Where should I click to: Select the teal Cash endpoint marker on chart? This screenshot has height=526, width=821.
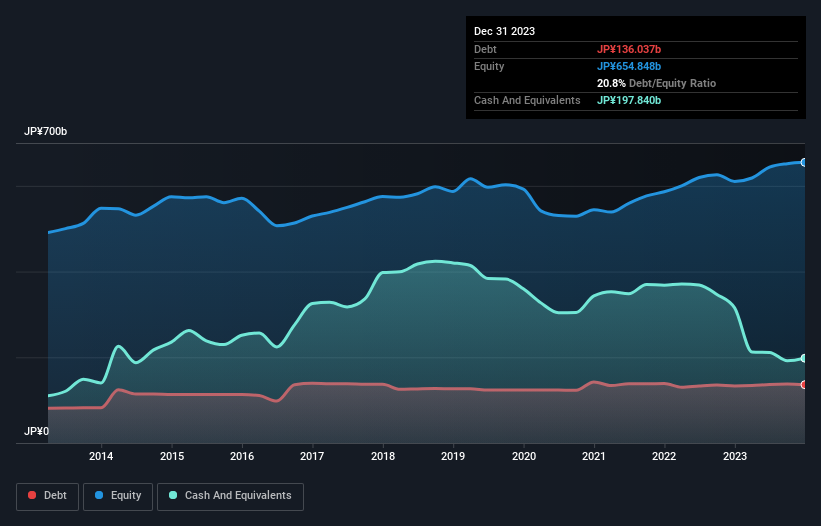[x=803, y=358]
